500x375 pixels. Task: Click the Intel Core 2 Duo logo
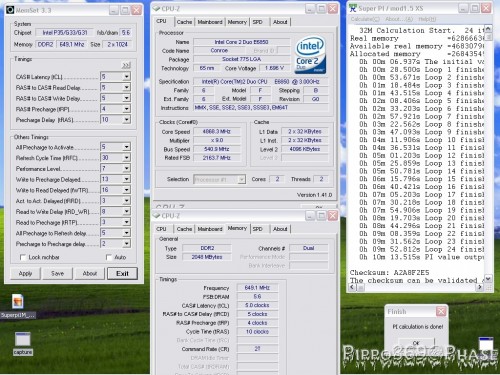(x=310, y=55)
